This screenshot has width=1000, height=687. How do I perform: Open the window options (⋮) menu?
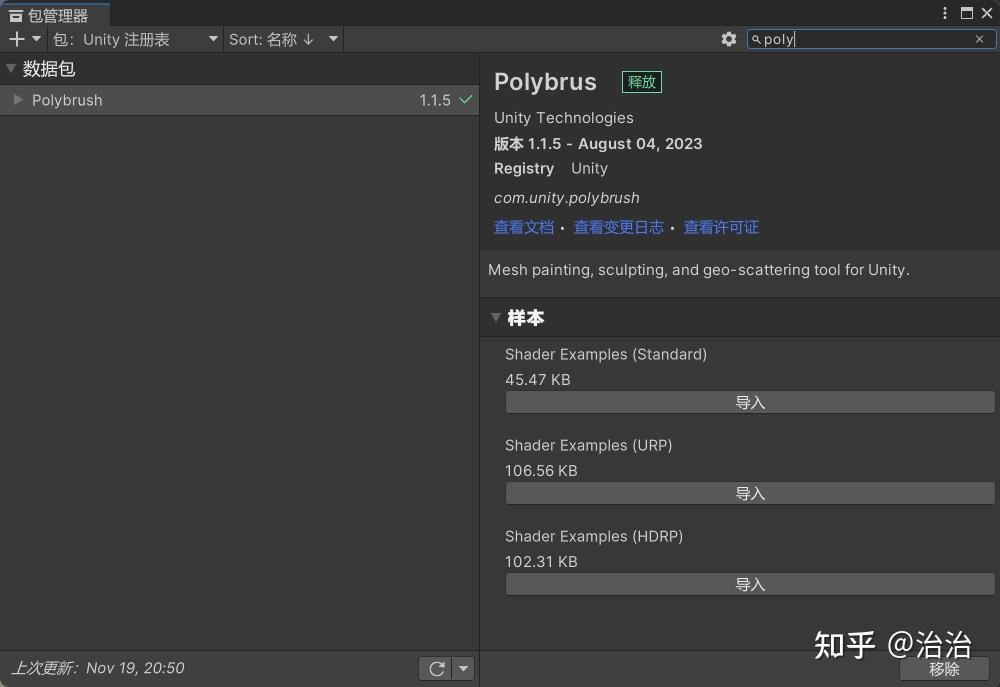pos(944,12)
